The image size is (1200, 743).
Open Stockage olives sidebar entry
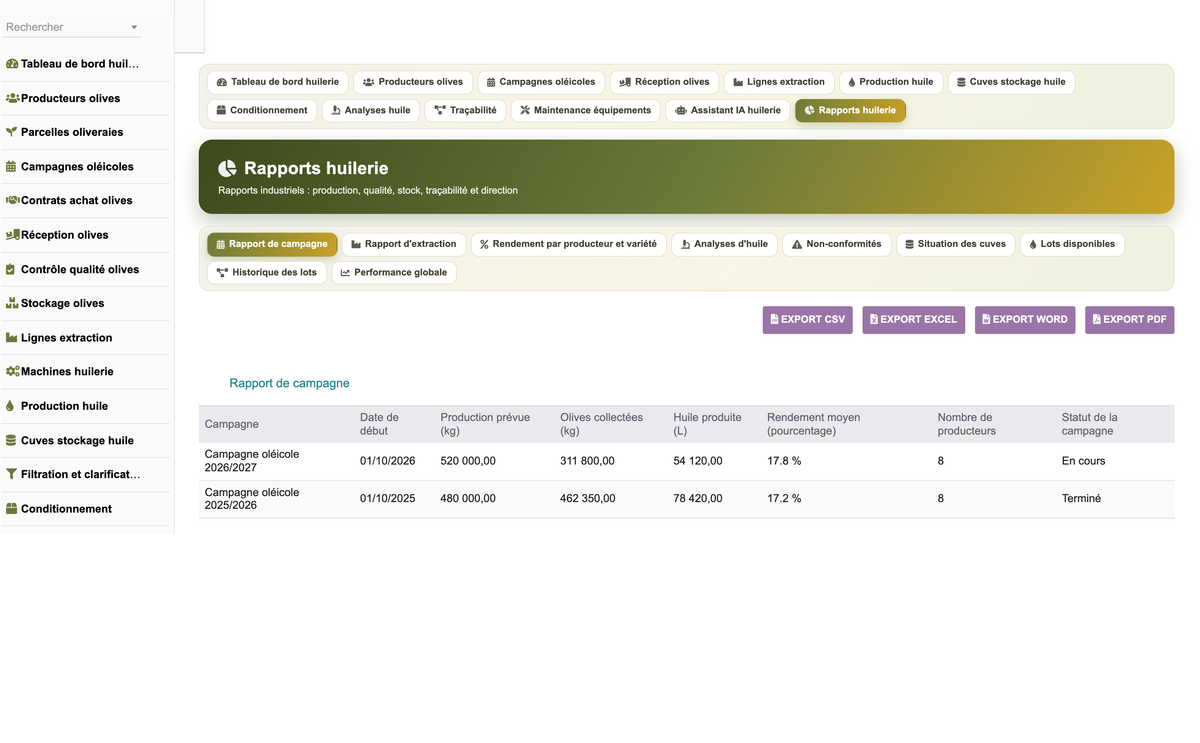62,303
